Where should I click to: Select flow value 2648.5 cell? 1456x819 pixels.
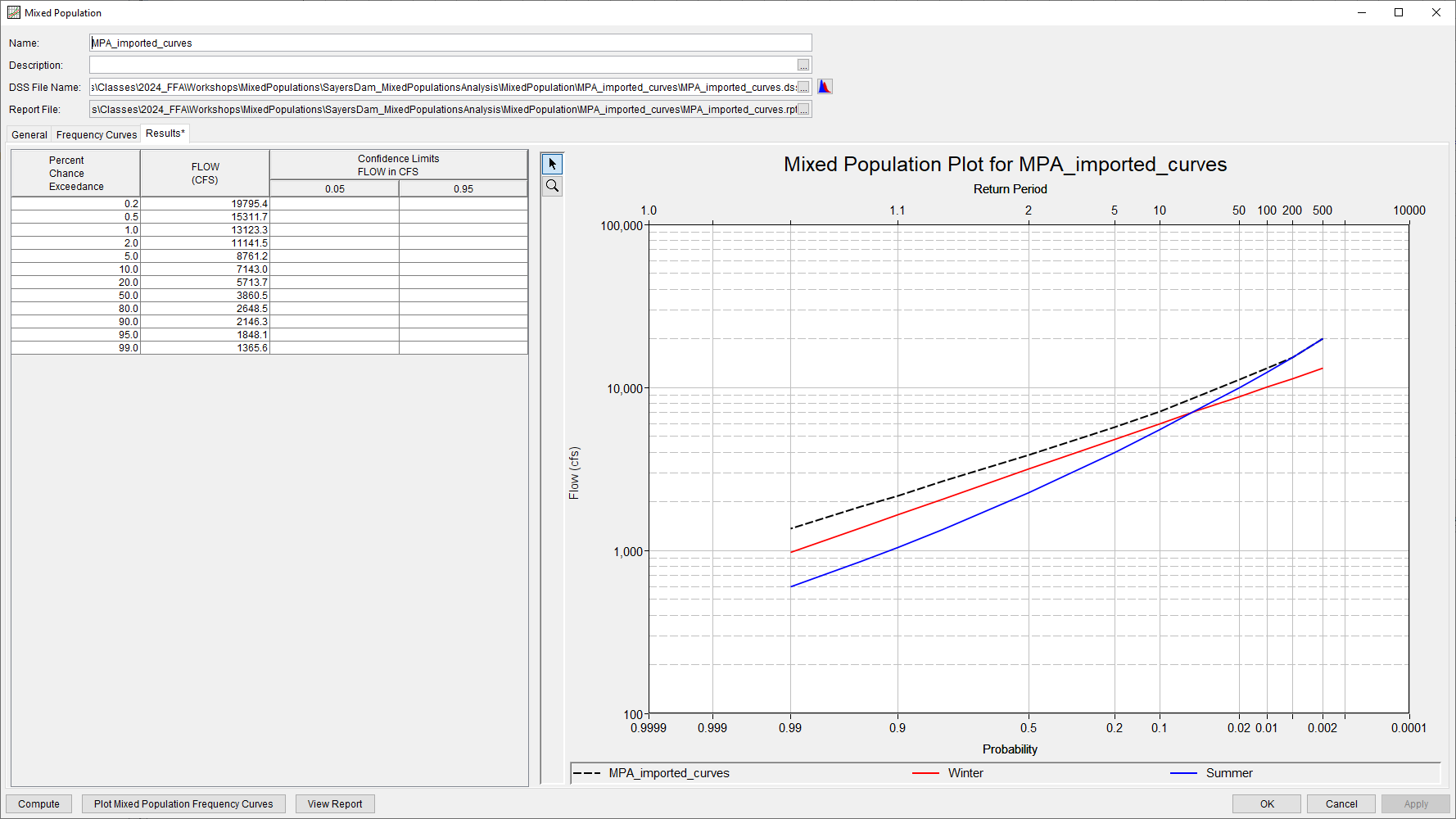[205, 309]
